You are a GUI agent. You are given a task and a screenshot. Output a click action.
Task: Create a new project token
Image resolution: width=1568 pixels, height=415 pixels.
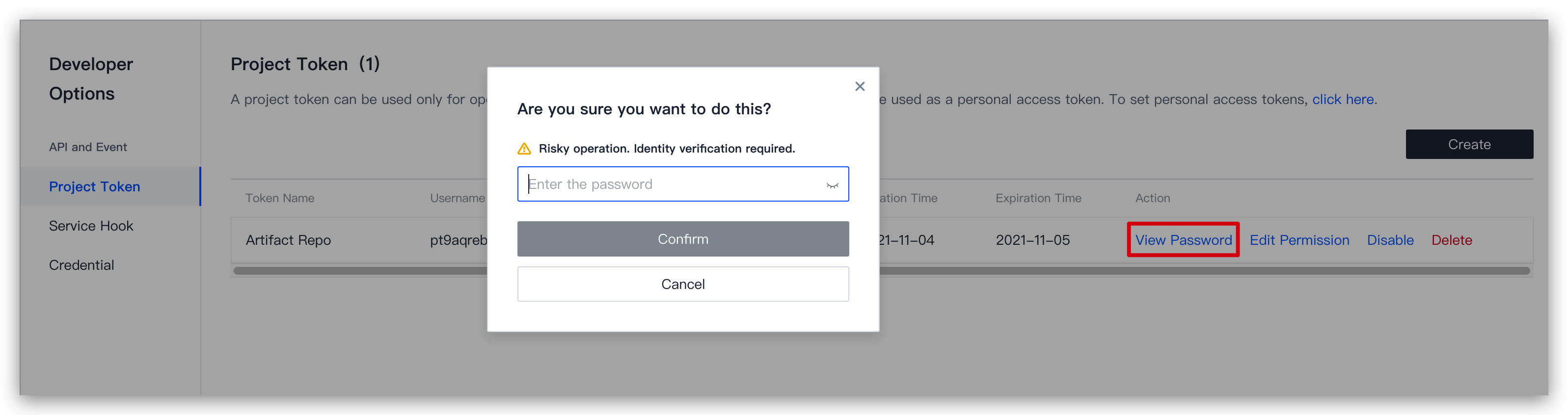[1469, 144]
